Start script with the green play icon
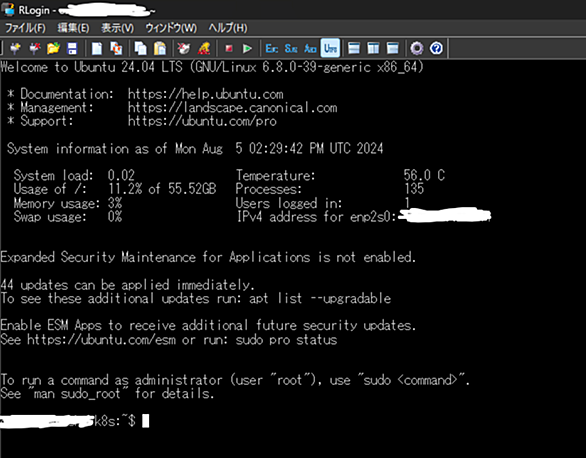Image resolution: width=586 pixels, height=458 pixels. (247, 48)
